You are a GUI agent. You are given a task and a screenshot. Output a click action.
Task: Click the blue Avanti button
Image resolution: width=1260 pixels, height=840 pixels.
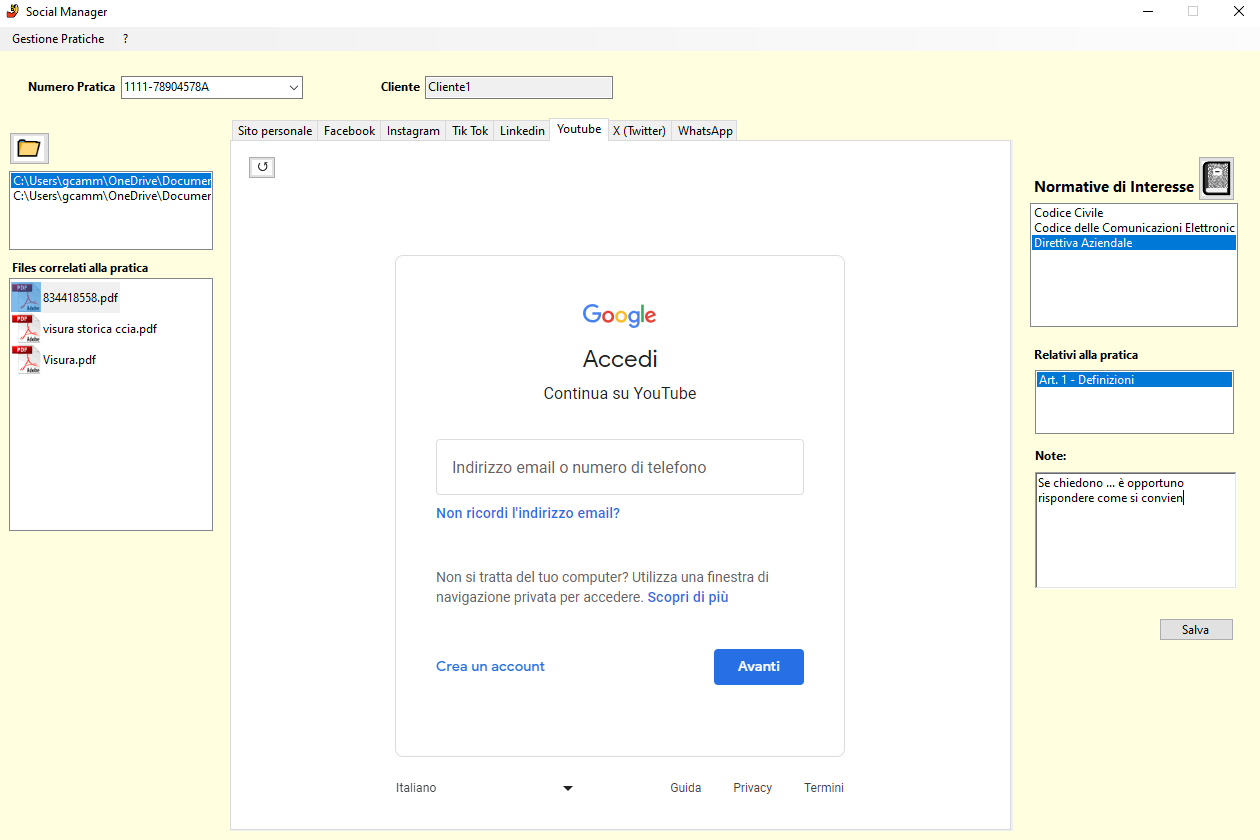tap(759, 667)
